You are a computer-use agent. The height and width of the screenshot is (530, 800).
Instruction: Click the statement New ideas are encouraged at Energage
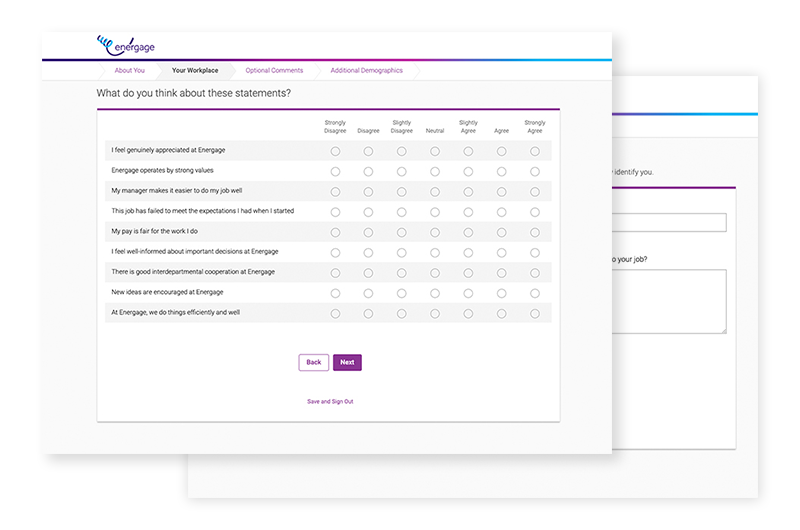(167, 292)
